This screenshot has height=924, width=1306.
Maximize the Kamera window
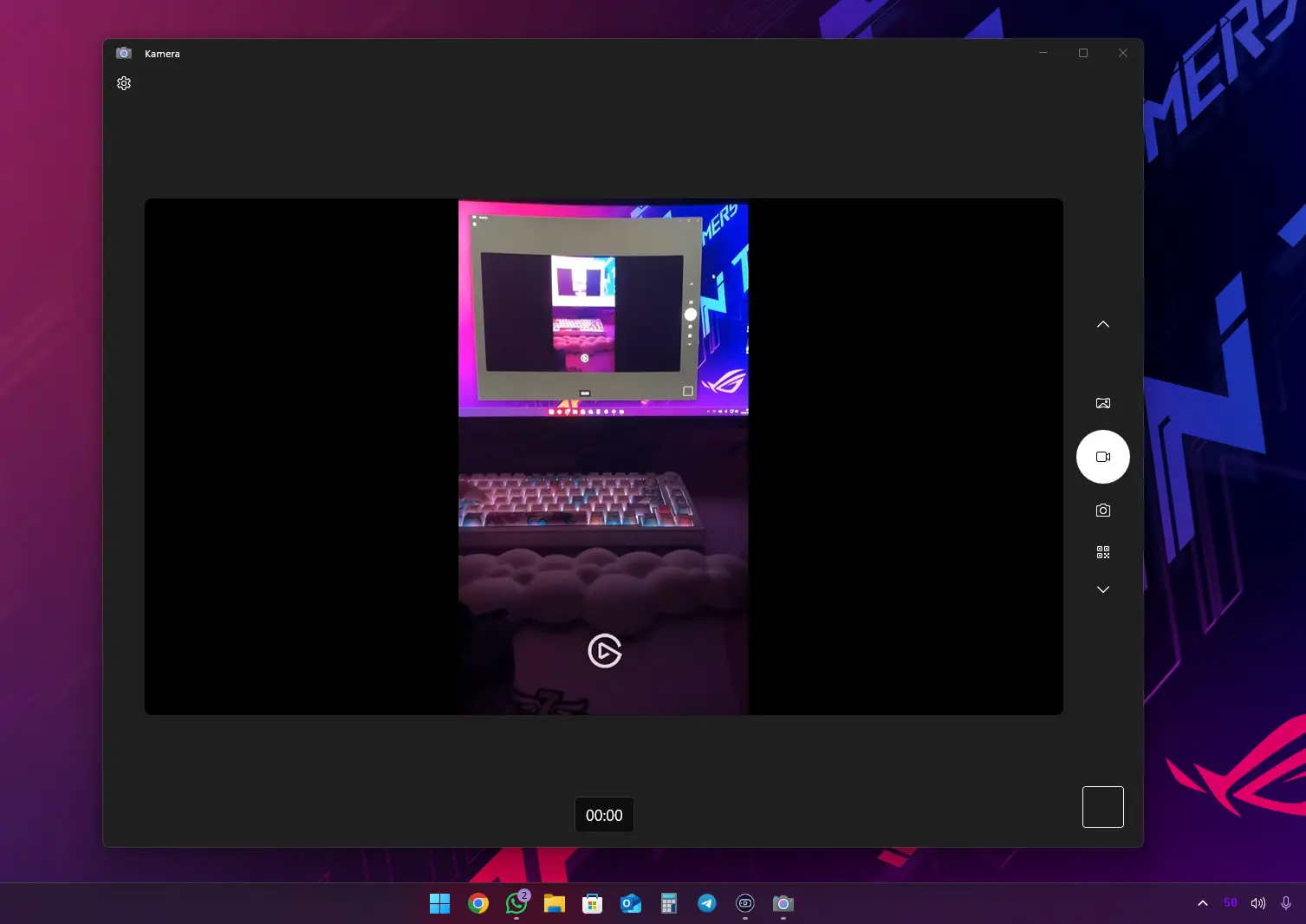pos(1083,53)
